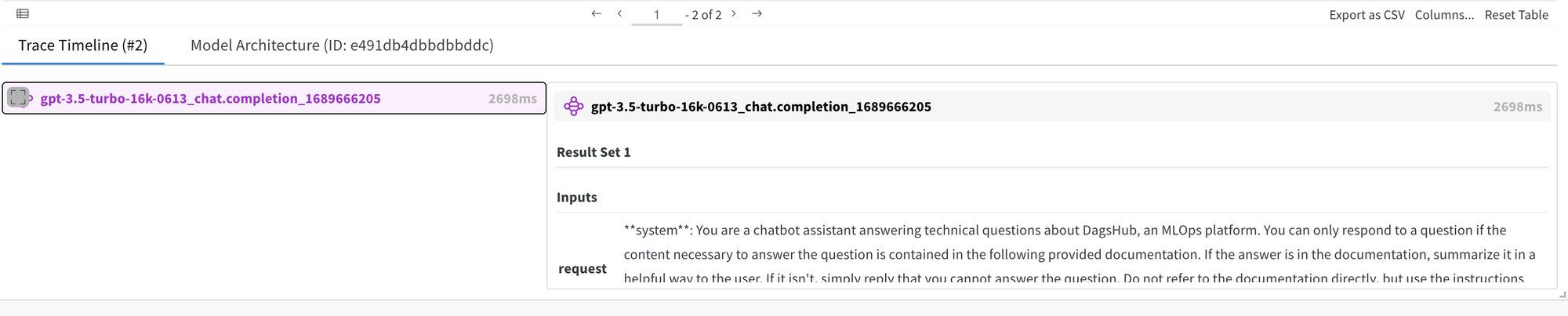
Task: Click the table view icon at top-left
Action: tap(23, 13)
